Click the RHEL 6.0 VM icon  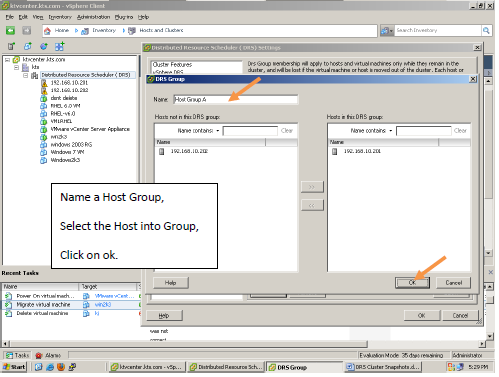click(x=44, y=106)
